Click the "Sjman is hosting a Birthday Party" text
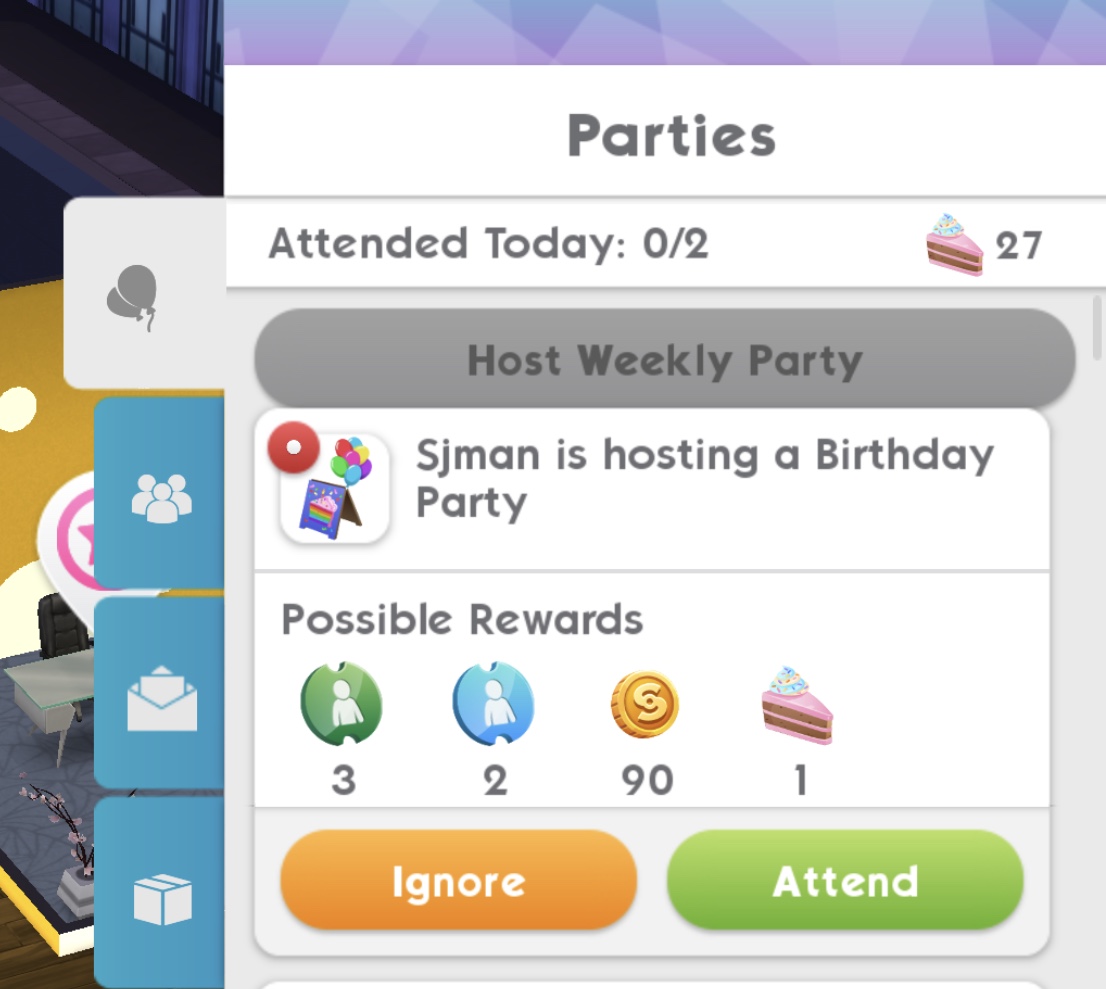1106x989 pixels. pos(705,478)
